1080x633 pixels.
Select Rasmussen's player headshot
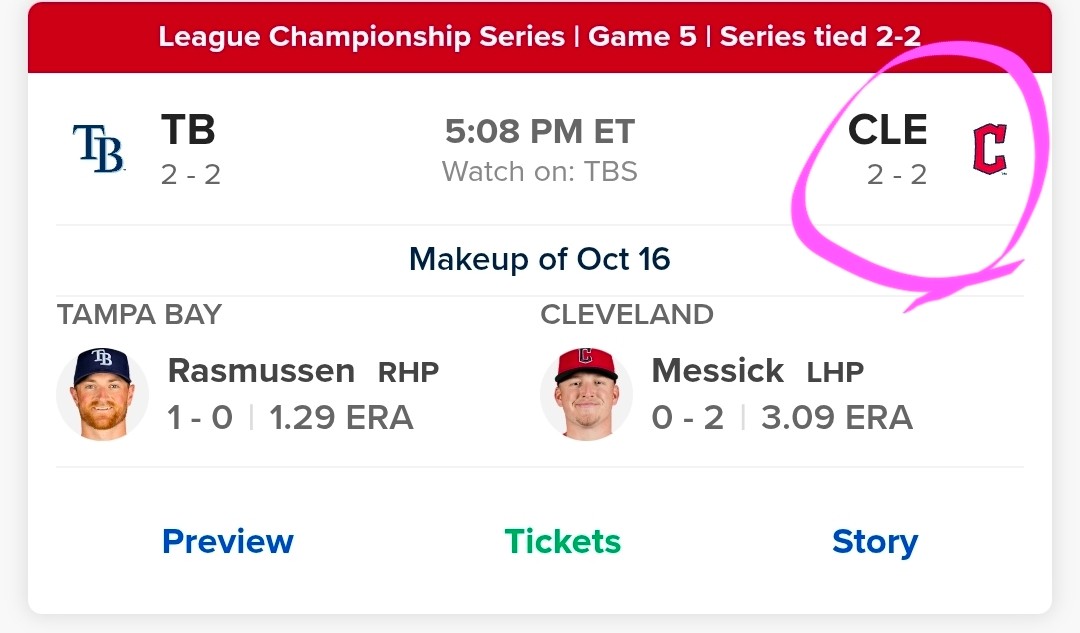click(102, 394)
